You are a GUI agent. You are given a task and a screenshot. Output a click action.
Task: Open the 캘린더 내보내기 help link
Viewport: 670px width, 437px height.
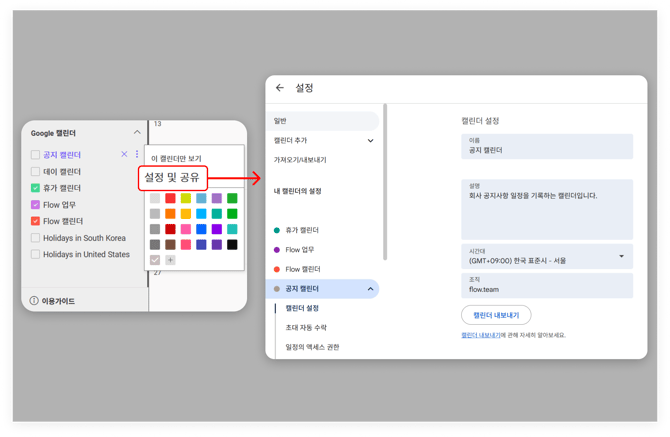(480, 336)
